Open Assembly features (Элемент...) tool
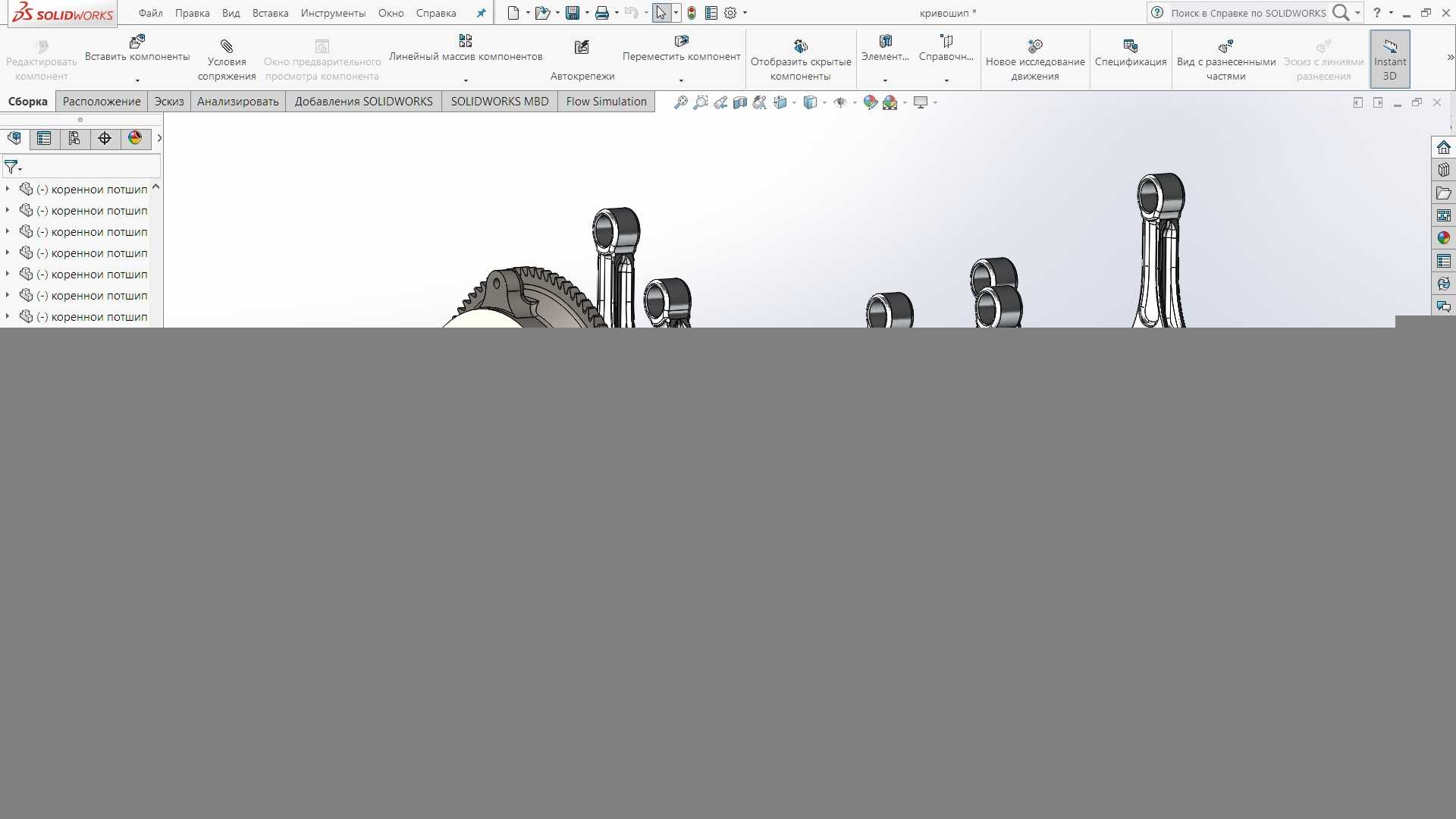Image resolution: width=1456 pixels, height=819 pixels. (885, 49)
